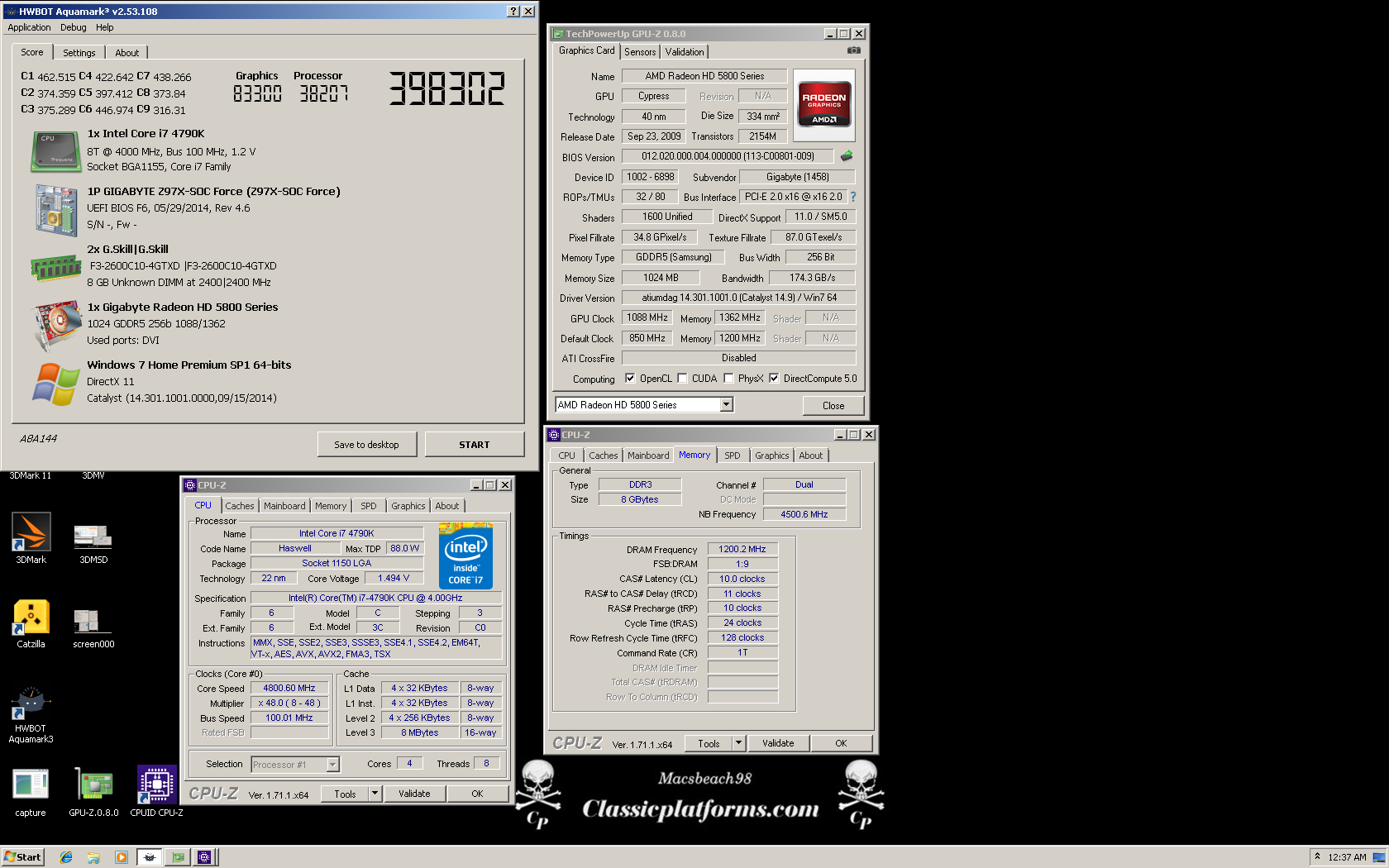Switch to the Sensors tab in GPU-Z
Screen dimensions: 1389x868
click(640, 52)
